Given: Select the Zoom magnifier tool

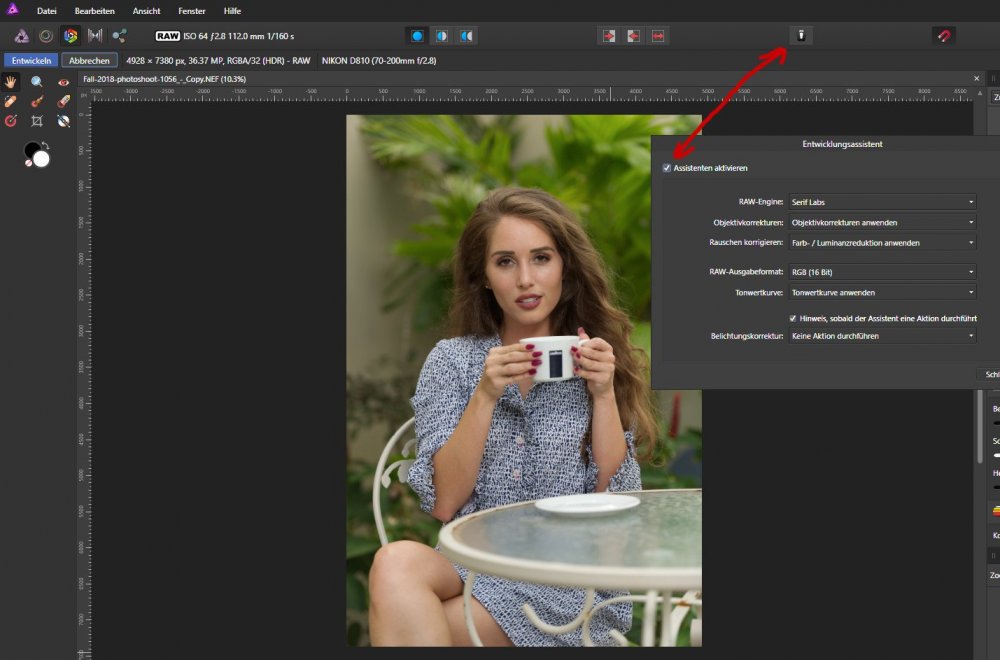Looking at the screenshot, I should pyautogui.click(x=37, y=82).
